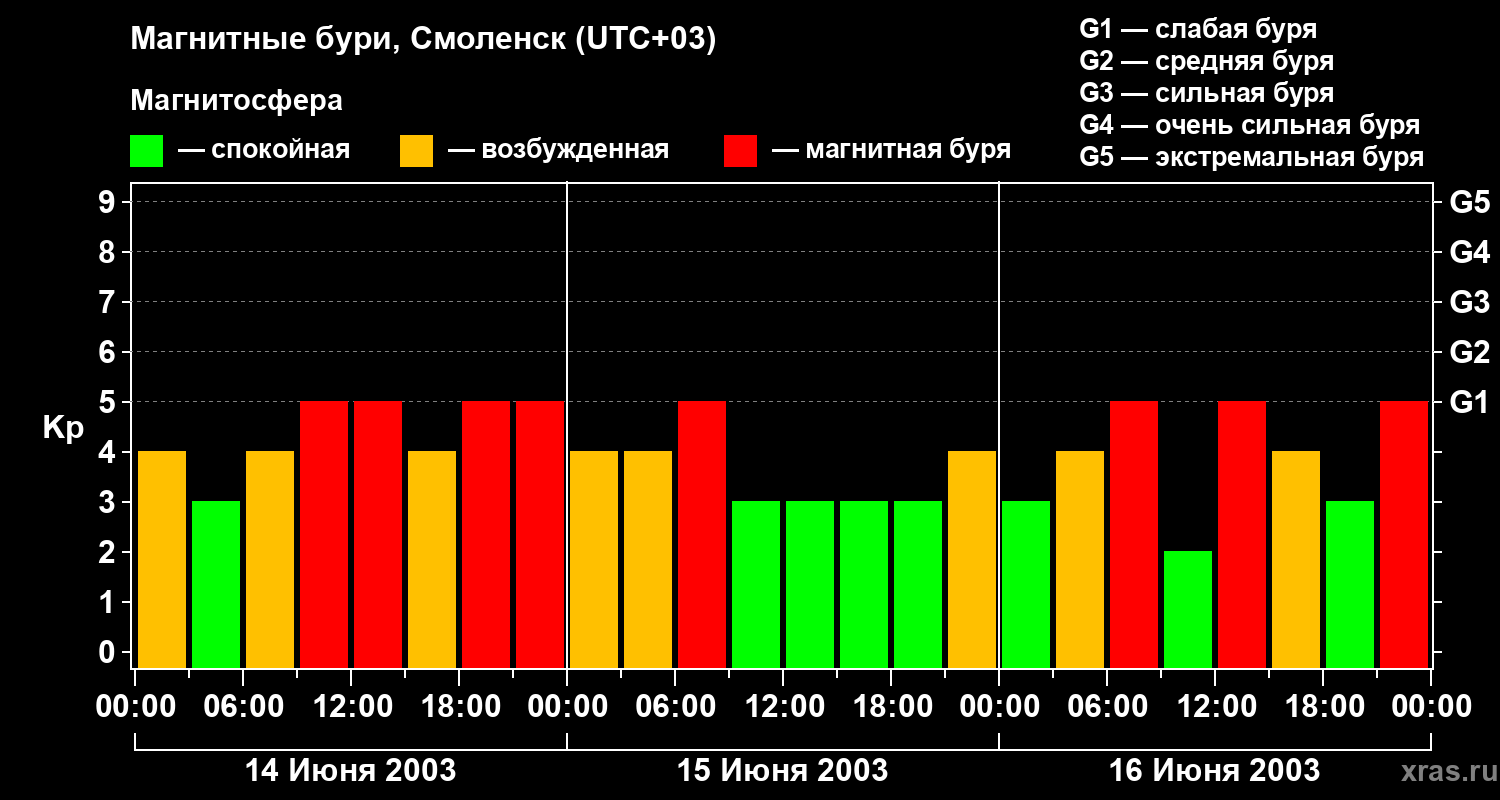This screenshot has width=1500, height=800.
Task: Click the Kp axis value 9
Action: pyautogui.click(x=108, y=202)
